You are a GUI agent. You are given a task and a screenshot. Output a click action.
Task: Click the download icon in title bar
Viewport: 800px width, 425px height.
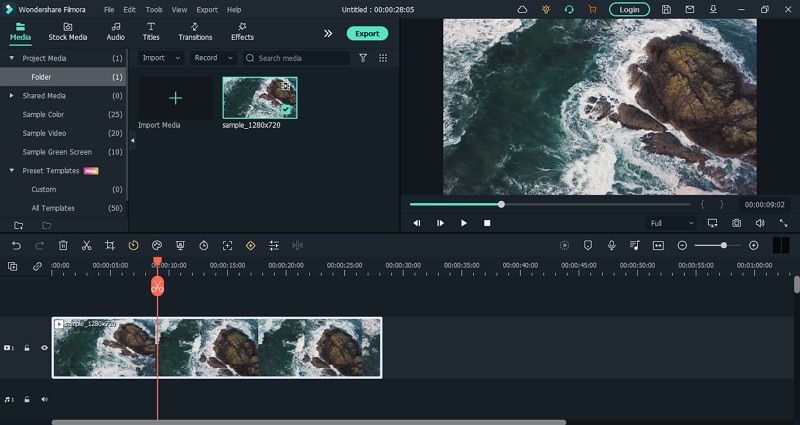(x=713, y=9)
